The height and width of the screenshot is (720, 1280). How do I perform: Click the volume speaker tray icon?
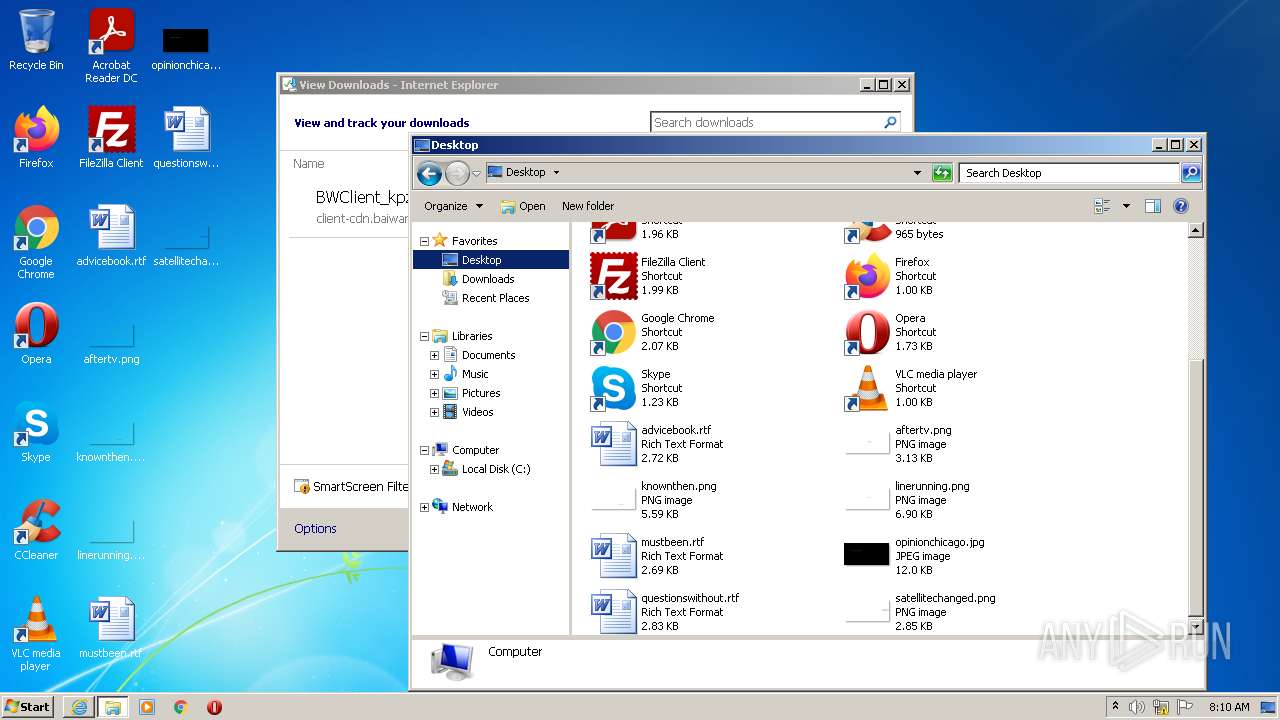(x=1137, y=707)
